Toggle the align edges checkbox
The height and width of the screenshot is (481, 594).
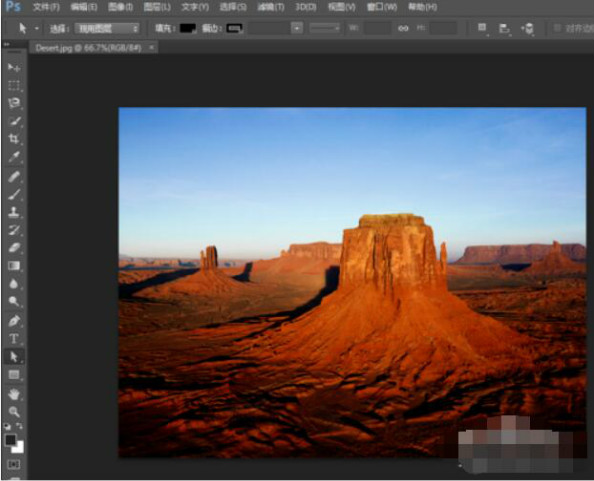[x=557, y=28]
